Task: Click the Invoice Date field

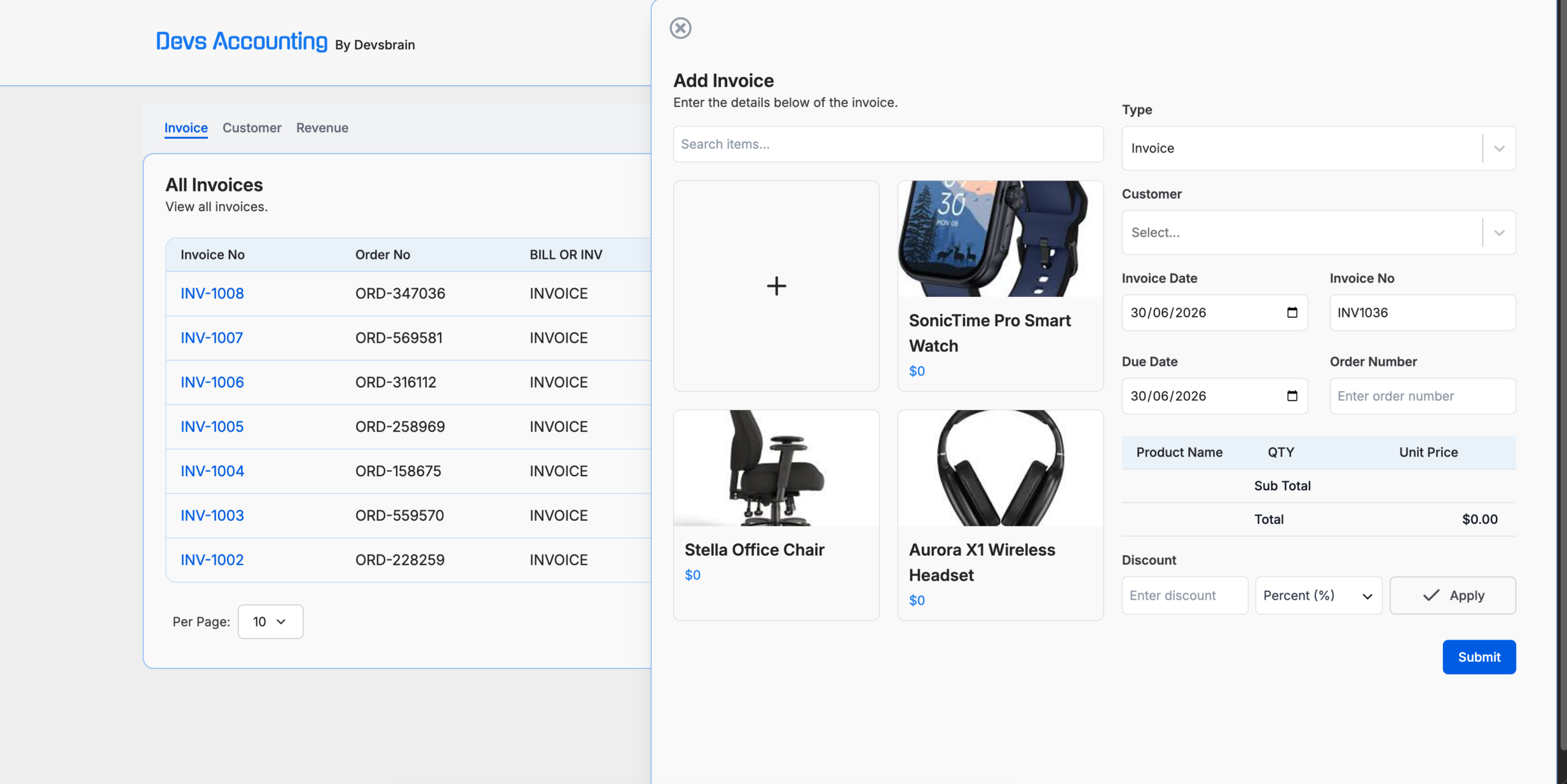Action: click(1214, 313)
